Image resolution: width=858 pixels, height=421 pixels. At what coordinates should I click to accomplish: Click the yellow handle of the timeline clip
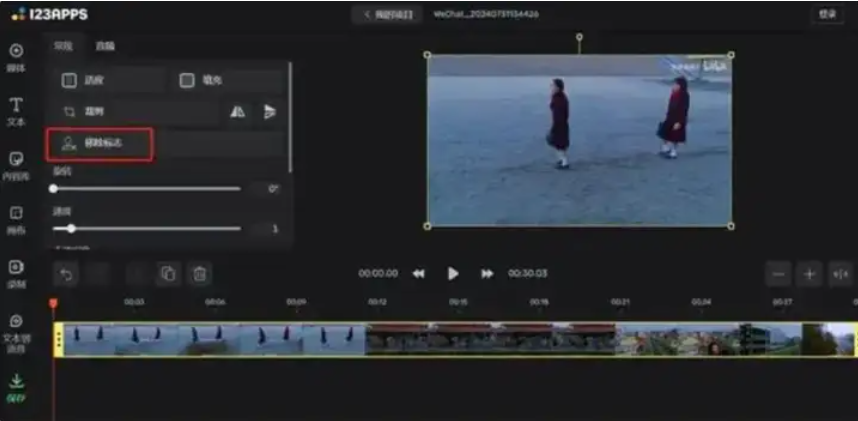(59, 339)
